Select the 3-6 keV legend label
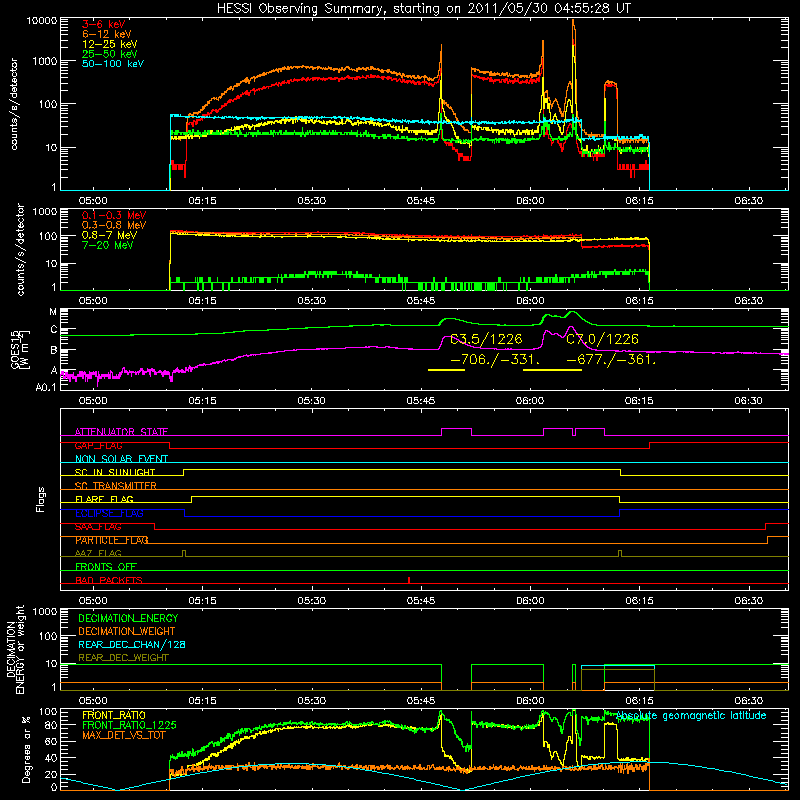The image size is (800, 800). (x=103, y=24)
